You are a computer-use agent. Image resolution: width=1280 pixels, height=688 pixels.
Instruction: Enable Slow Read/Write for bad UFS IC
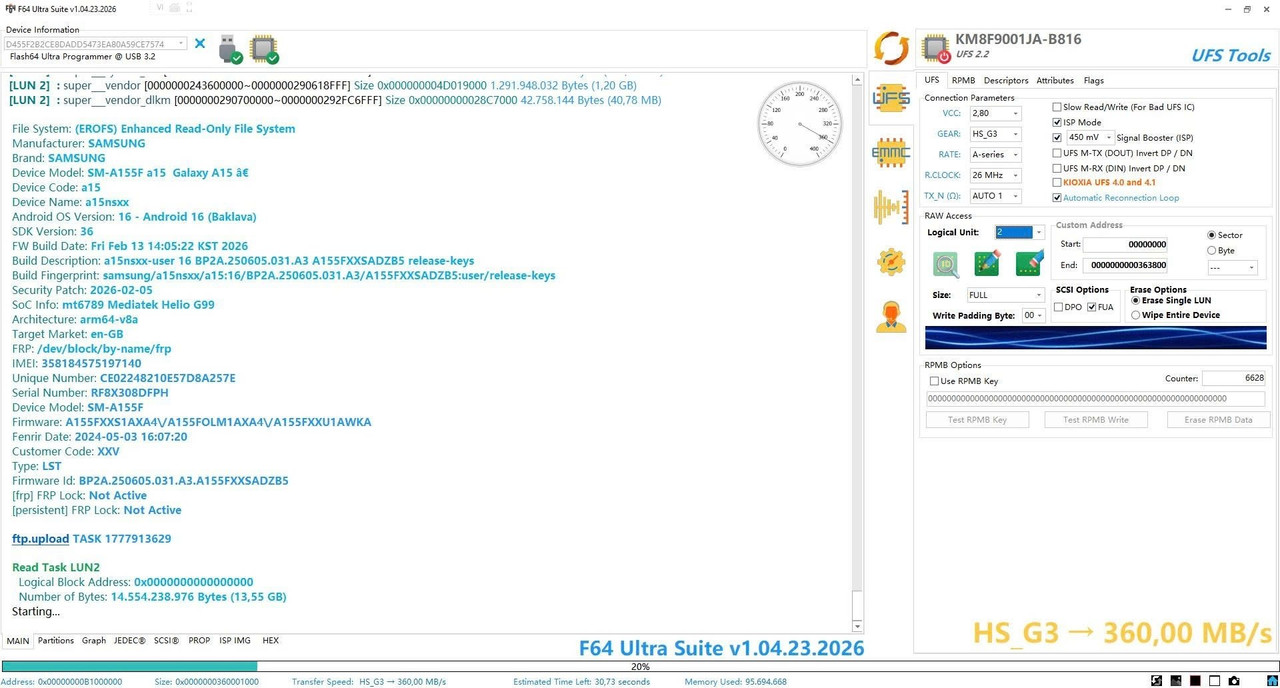point(1057,107)
